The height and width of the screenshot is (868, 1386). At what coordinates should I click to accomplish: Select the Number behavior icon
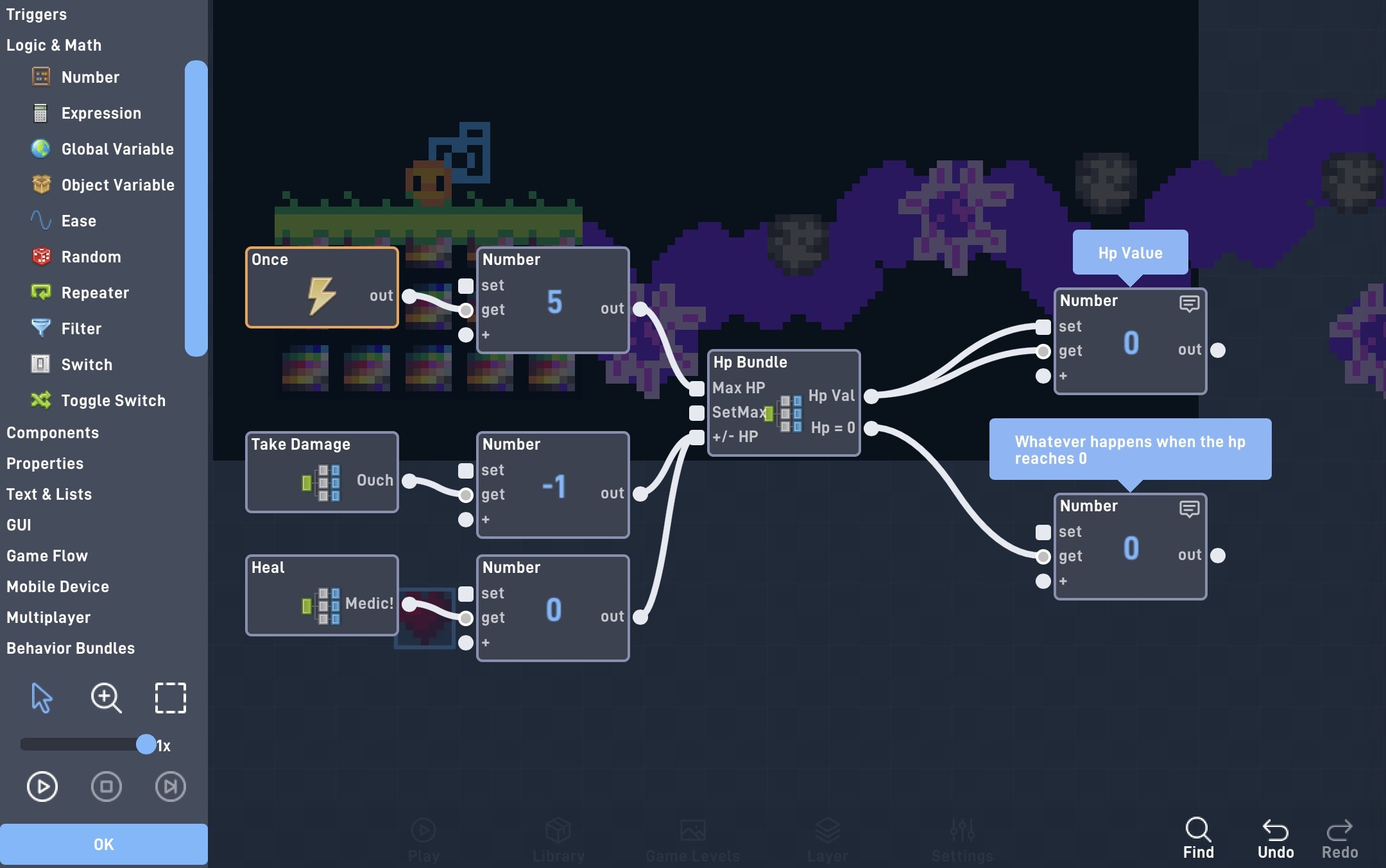[41, 77]
